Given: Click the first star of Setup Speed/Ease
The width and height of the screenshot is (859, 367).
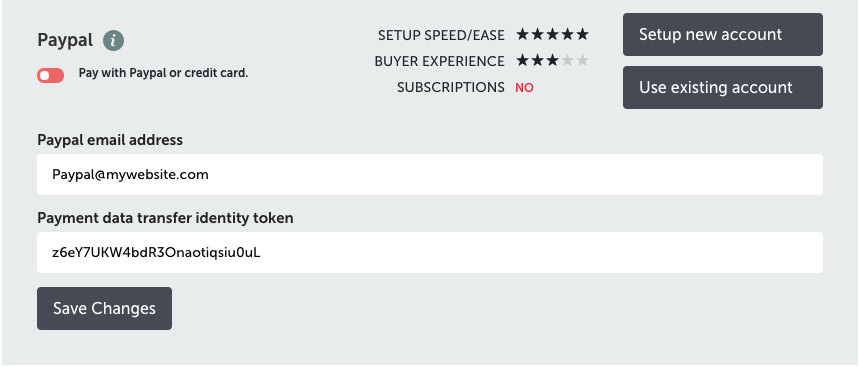Looking at the screenshot, I should pos(523,35).
